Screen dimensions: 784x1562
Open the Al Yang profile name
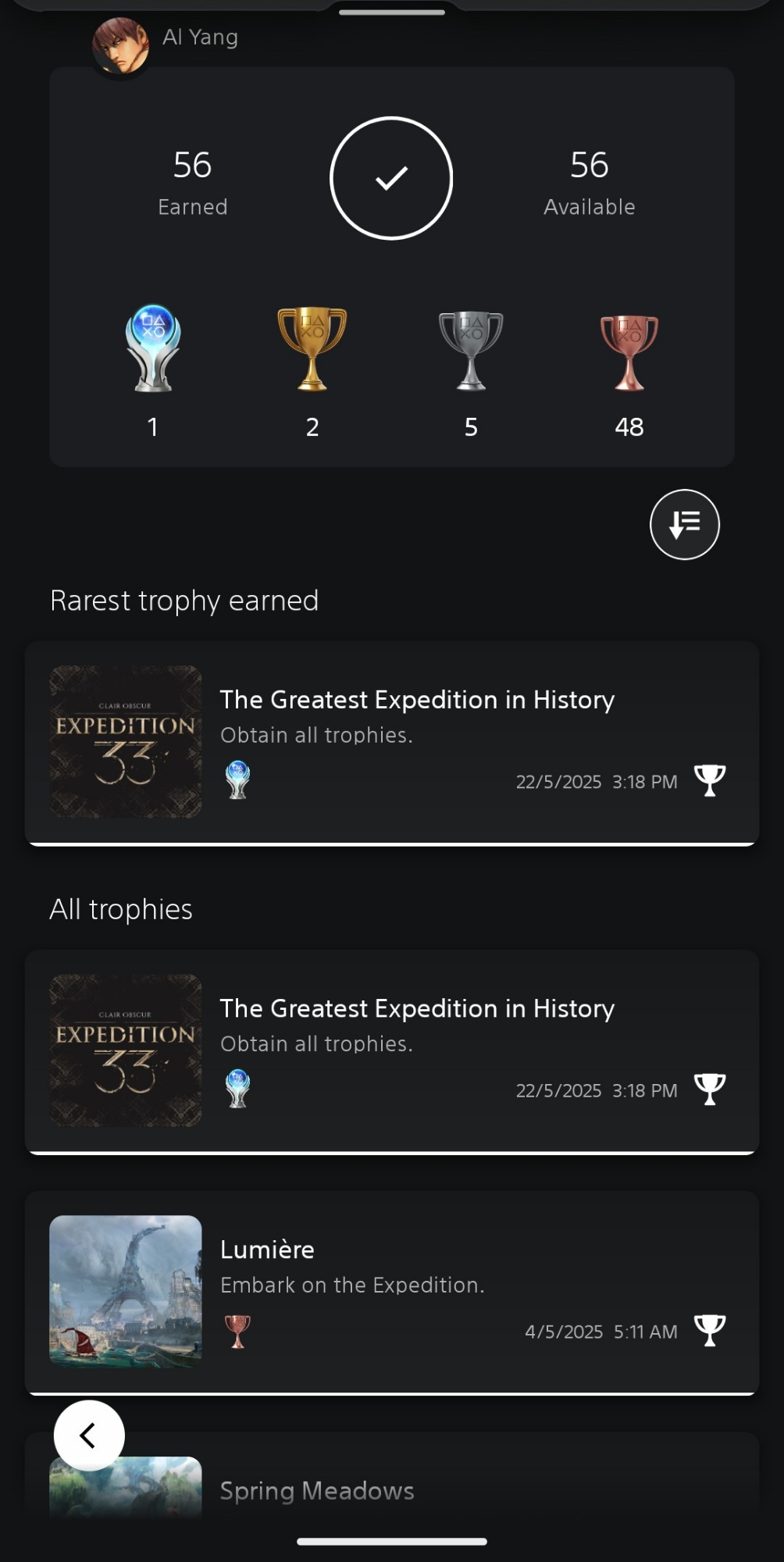[x=200, y=37]
